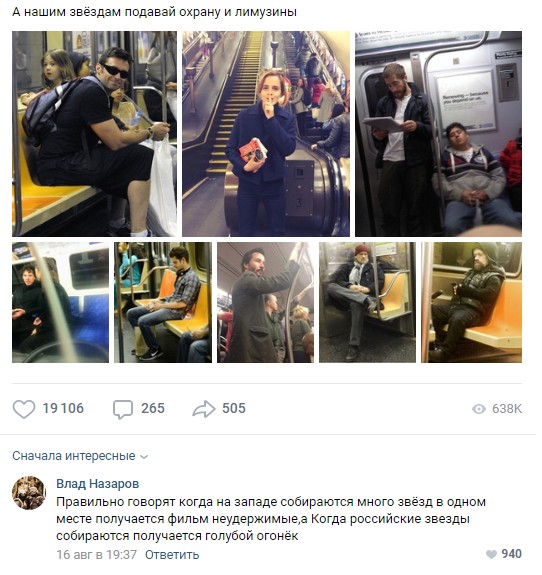Open the comments speech bubble icon
The width and height of the screenshot is (542, 575).
123,409
